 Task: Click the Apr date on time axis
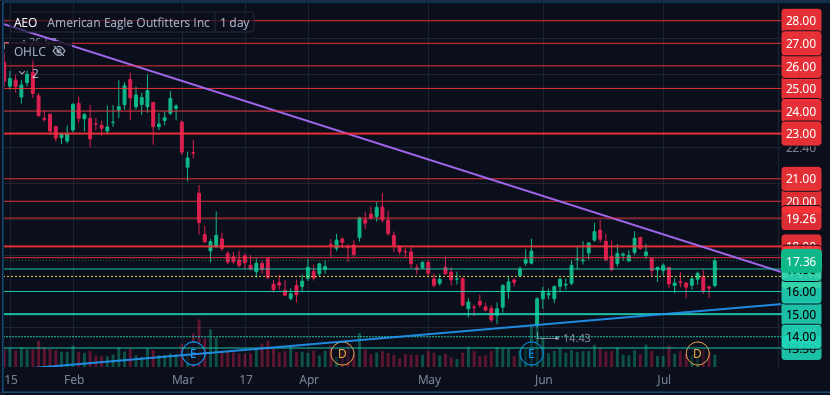pos(309,380)
